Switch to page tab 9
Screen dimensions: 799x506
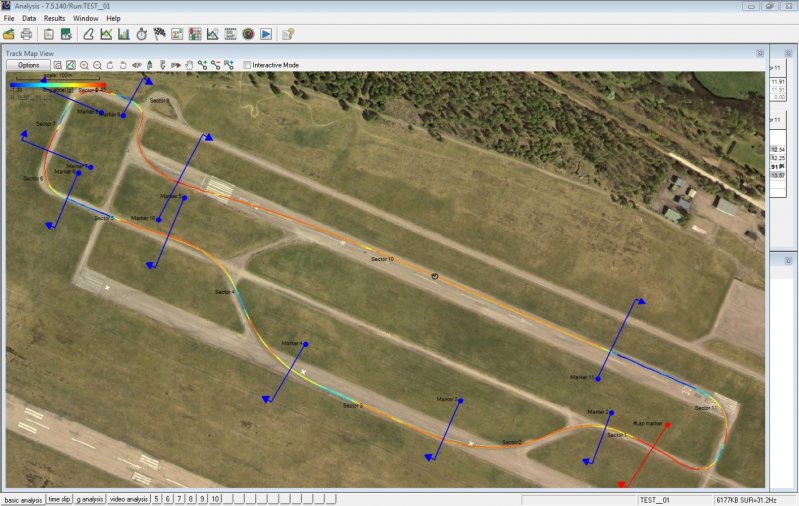[202, 499]
